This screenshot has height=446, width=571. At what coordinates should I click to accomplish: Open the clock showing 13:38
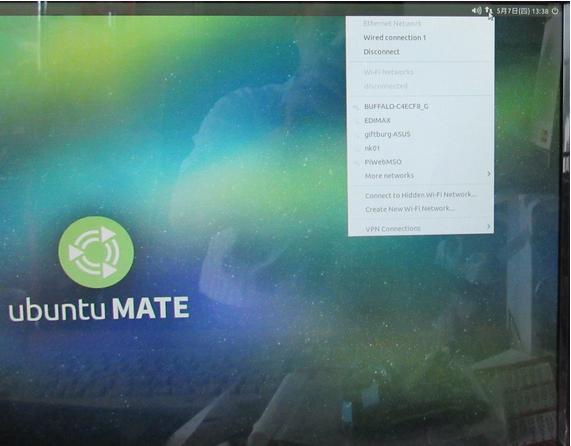click(x=522, y=11)
